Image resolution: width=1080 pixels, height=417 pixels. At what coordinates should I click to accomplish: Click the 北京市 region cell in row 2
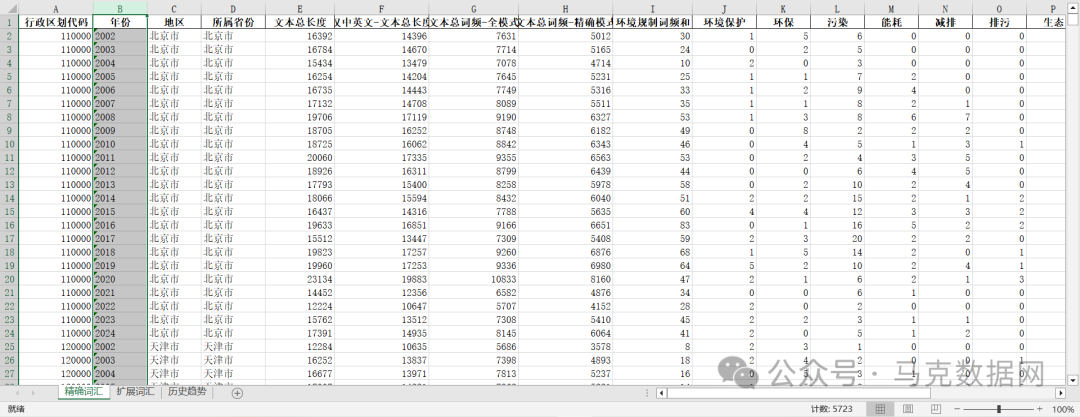(174, 36)
